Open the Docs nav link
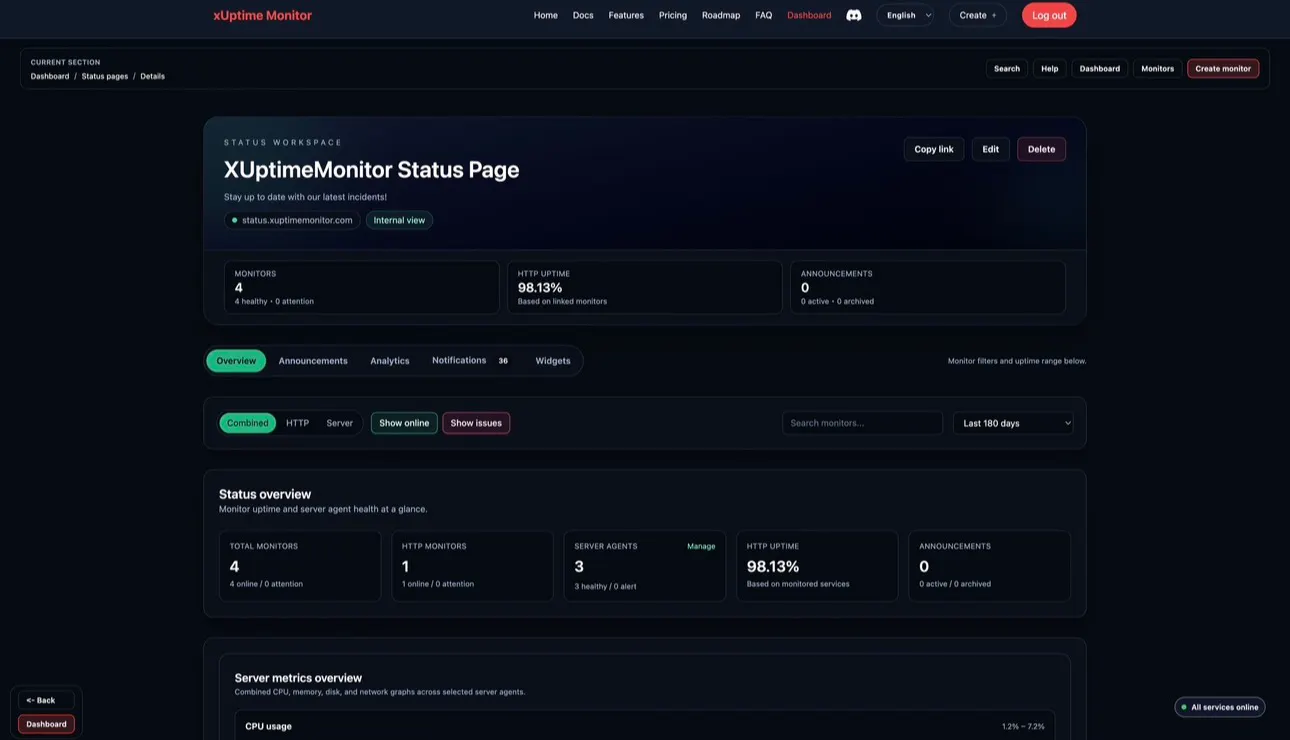The height and width of the screenshot is (740, 1290). [x=583, y=15]
